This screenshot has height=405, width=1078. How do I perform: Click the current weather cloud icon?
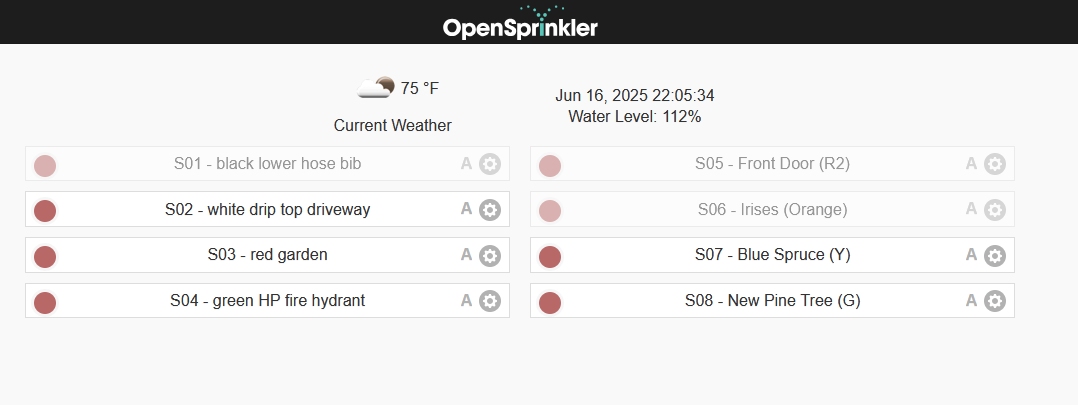click(x=376, y=88)
